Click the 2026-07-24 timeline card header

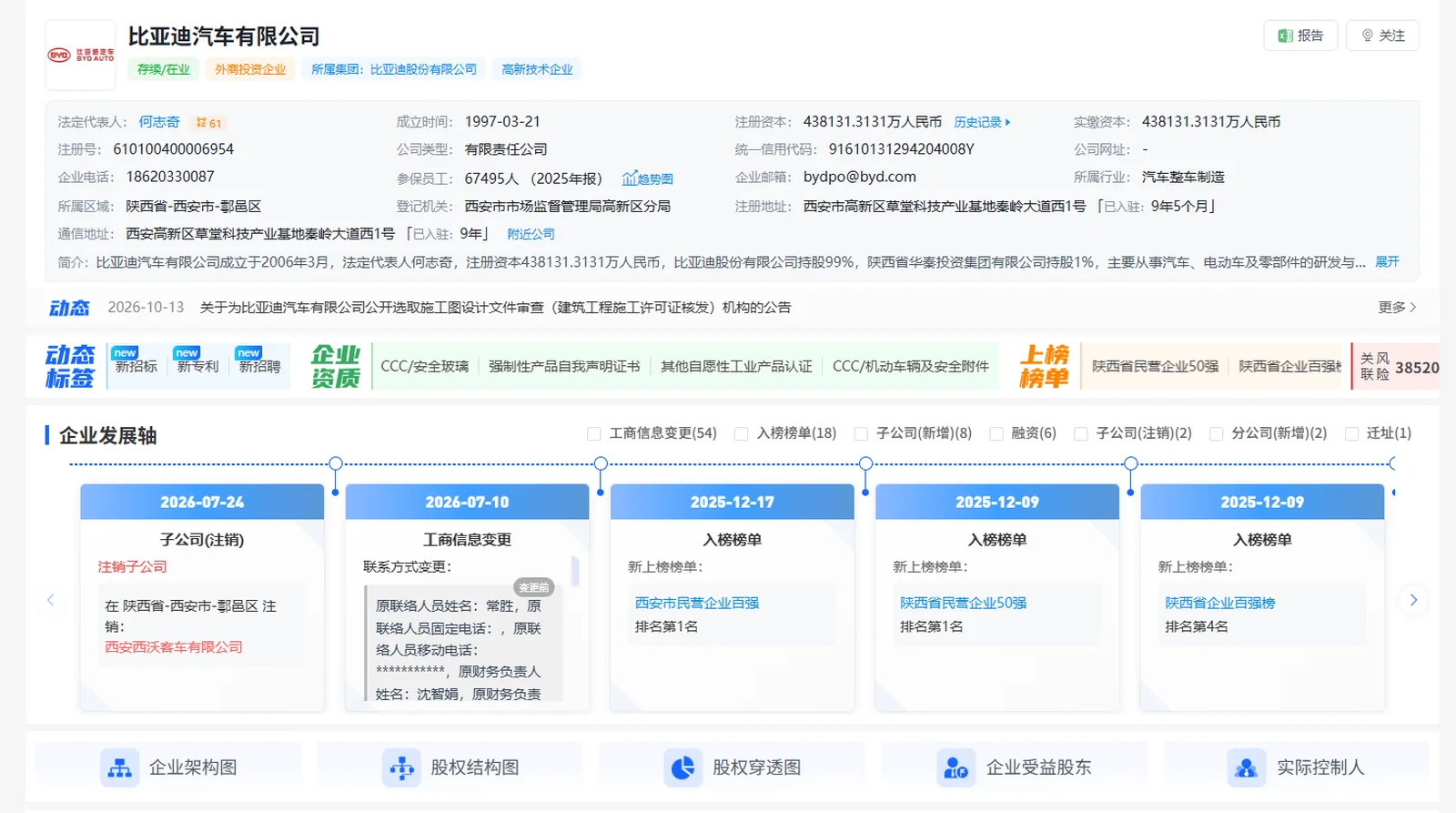pyautogui.click(x=202, y=502)
